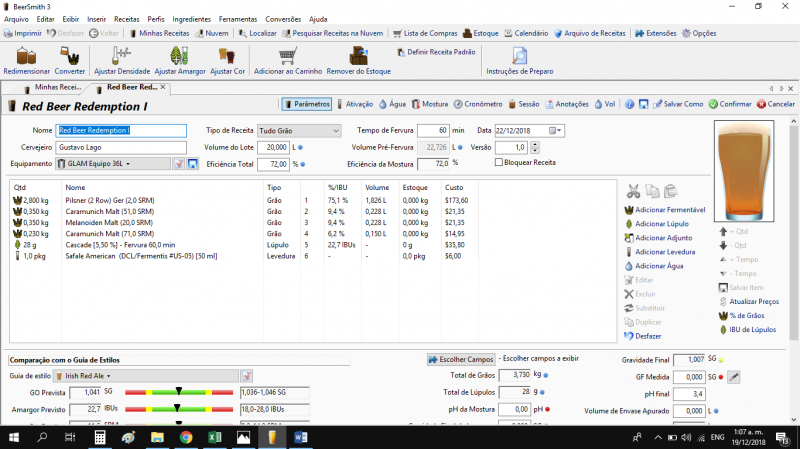Switch to Minhas Recei... document tab
This screenshot has height=449, width=800.
click(53, 87)
